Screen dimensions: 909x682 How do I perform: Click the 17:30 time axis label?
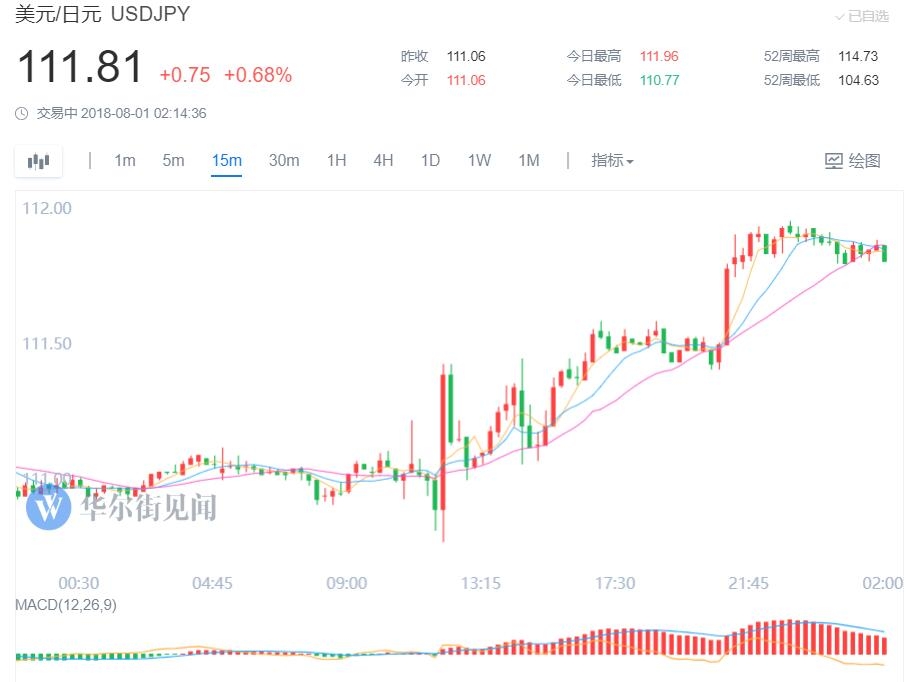pyautogui.click(x=615, y=583)
